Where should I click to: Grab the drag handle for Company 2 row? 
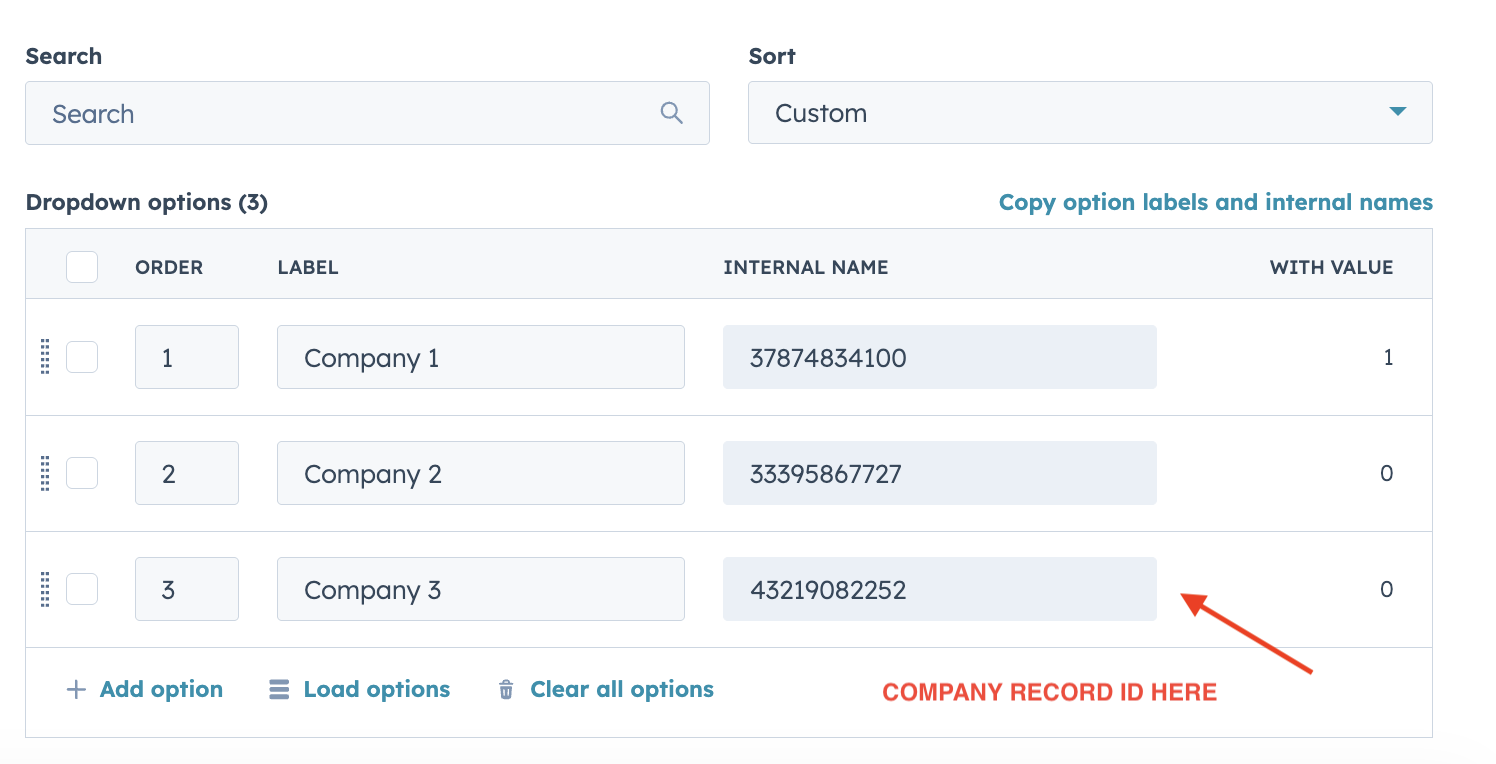click(45, 473)
